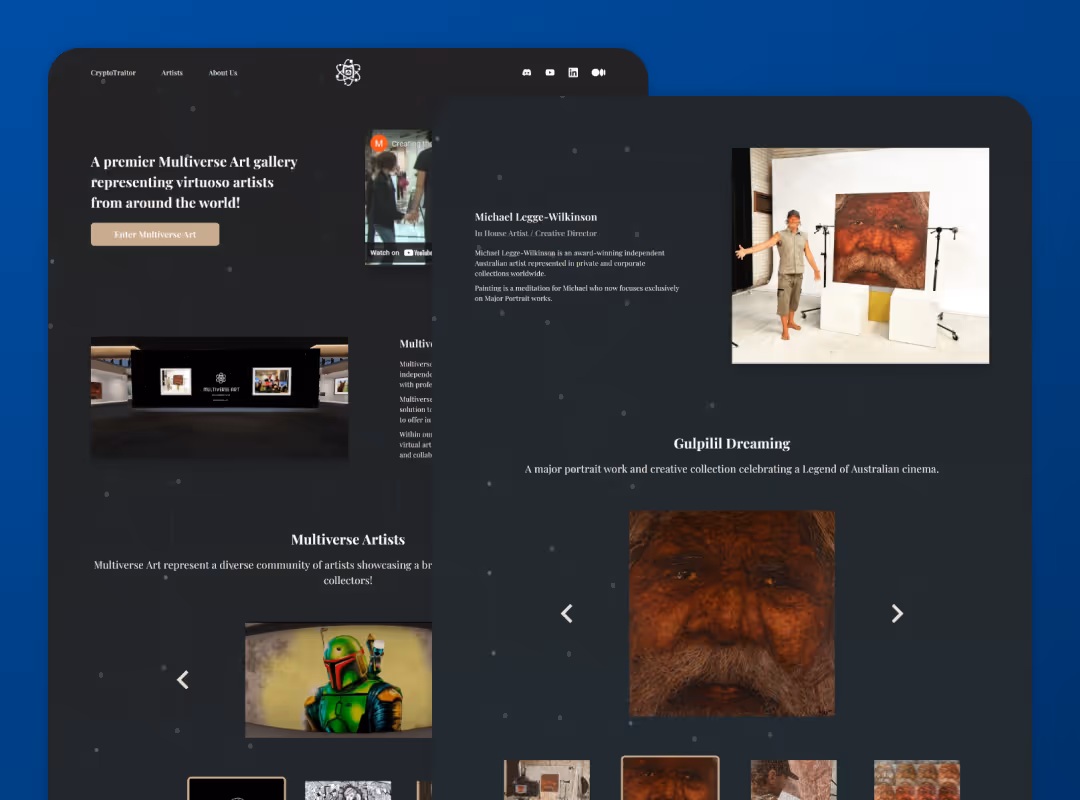Click the Multiverse Artists heading

click(348, 540)
